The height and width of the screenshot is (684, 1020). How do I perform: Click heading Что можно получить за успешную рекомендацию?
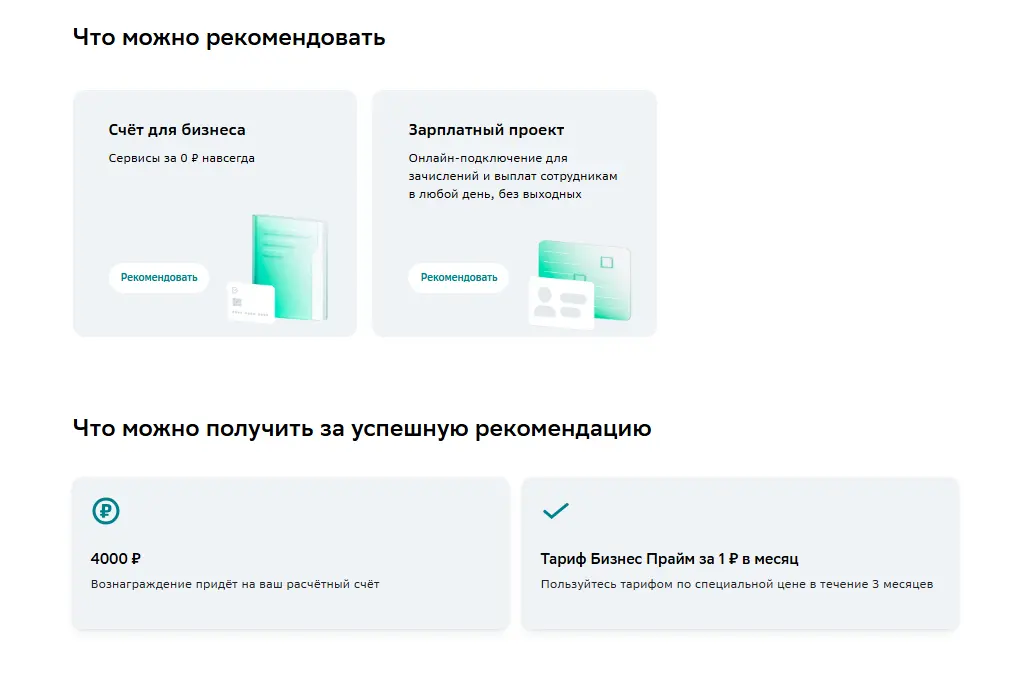coord(362,428)
